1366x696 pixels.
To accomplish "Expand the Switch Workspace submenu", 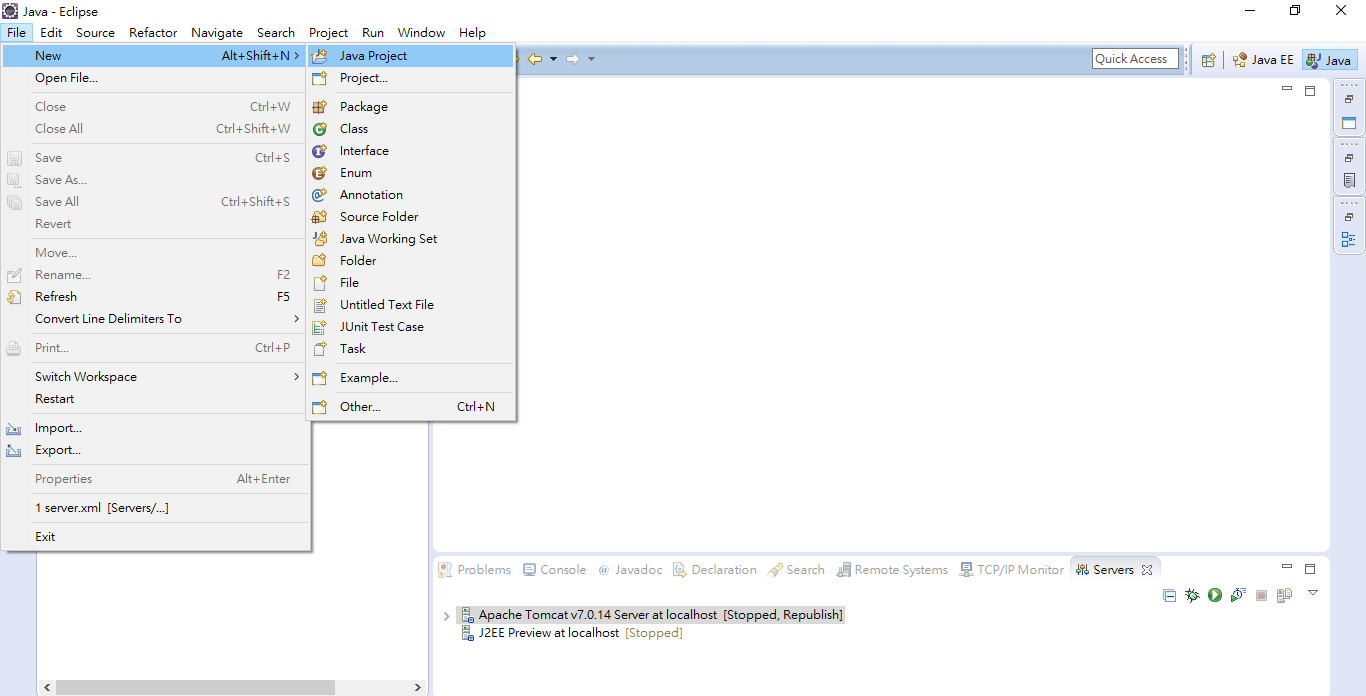I will [297, 377].
